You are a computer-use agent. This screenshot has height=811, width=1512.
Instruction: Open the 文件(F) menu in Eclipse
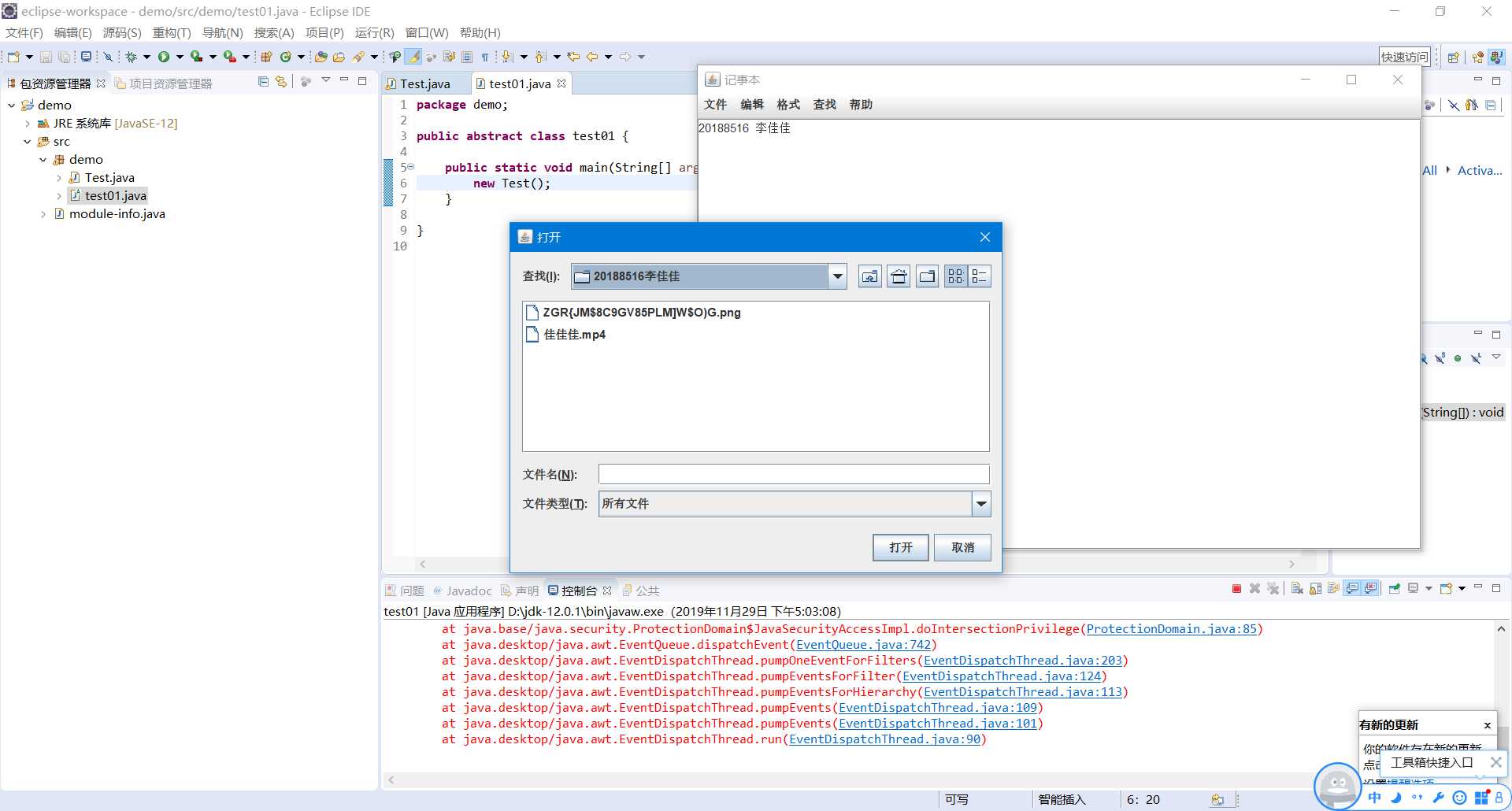(24, 32)
